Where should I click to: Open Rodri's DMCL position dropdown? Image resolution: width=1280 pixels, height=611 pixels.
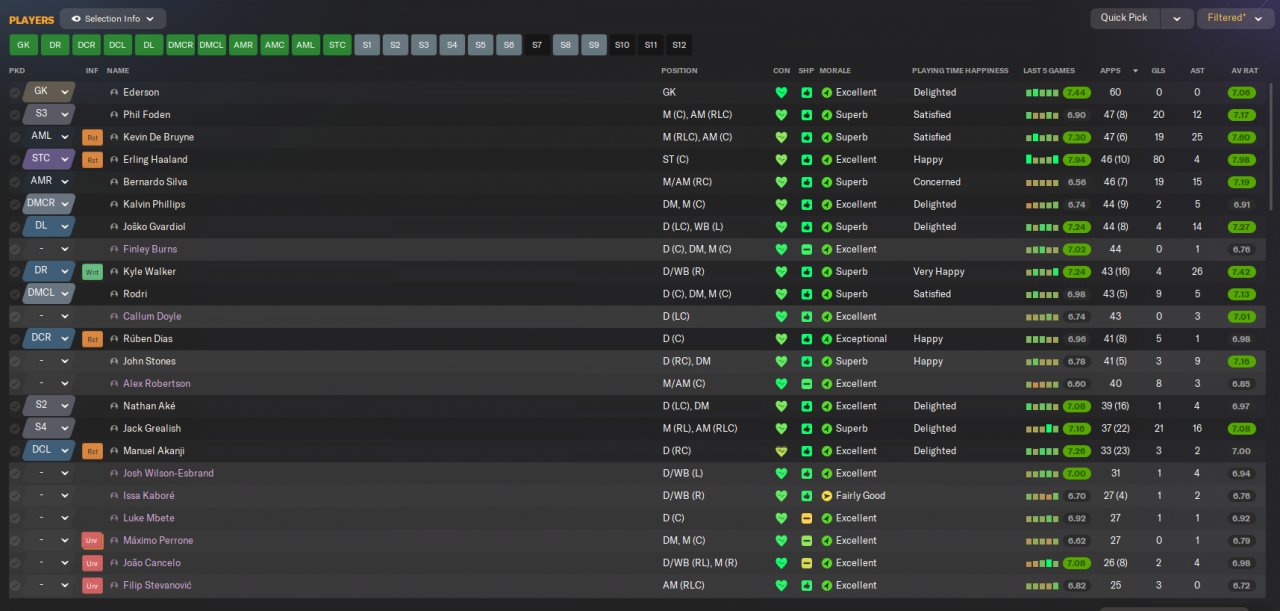coord(49,293)
